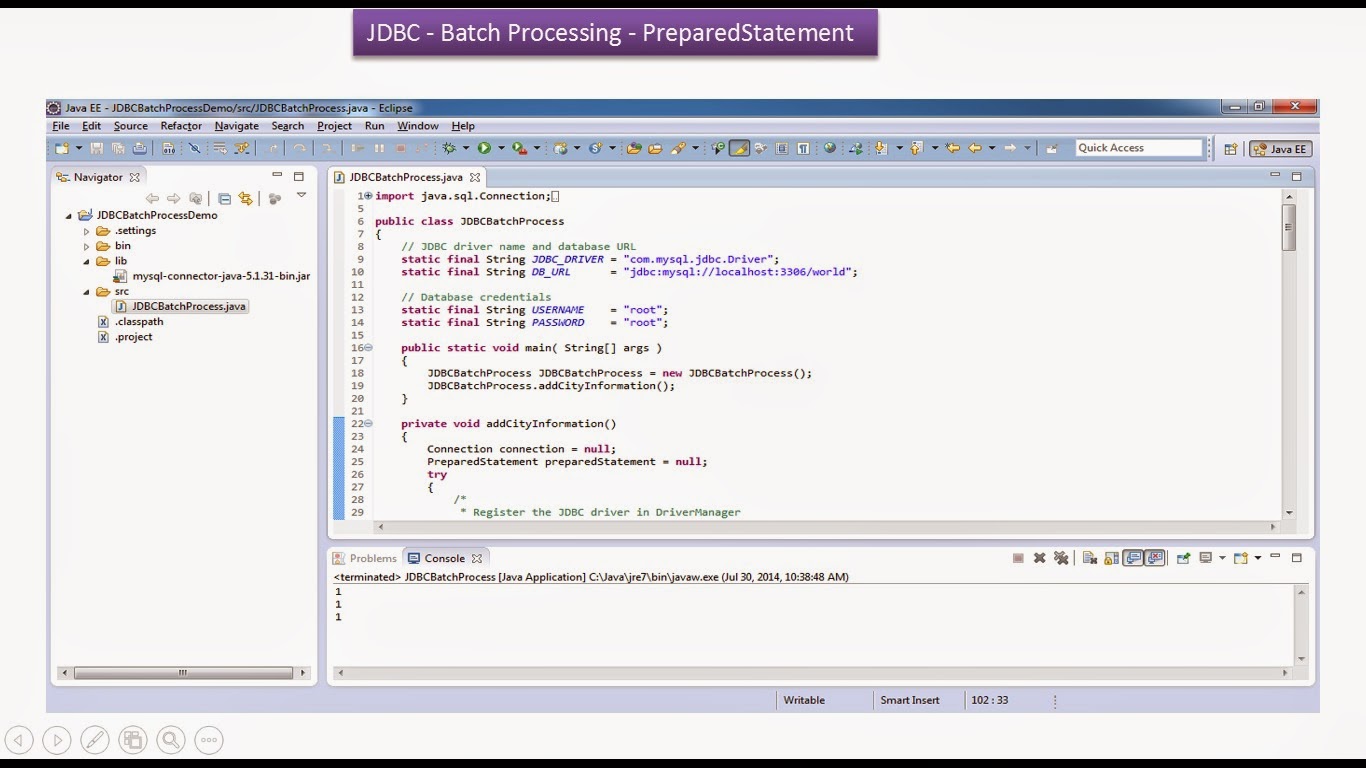This screenshot has width=1366, height=768.
Task: Open the Source menu
Action: 130,126
